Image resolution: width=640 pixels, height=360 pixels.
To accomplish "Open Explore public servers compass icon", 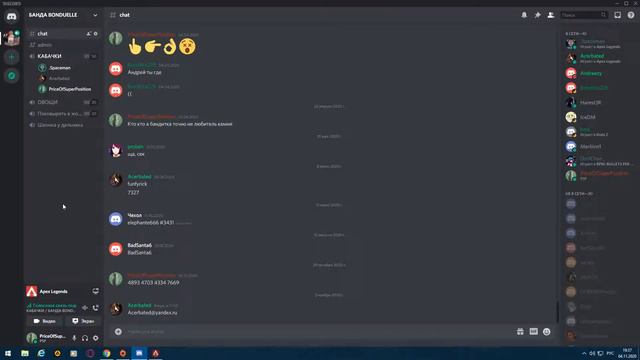I will (11, 76).
